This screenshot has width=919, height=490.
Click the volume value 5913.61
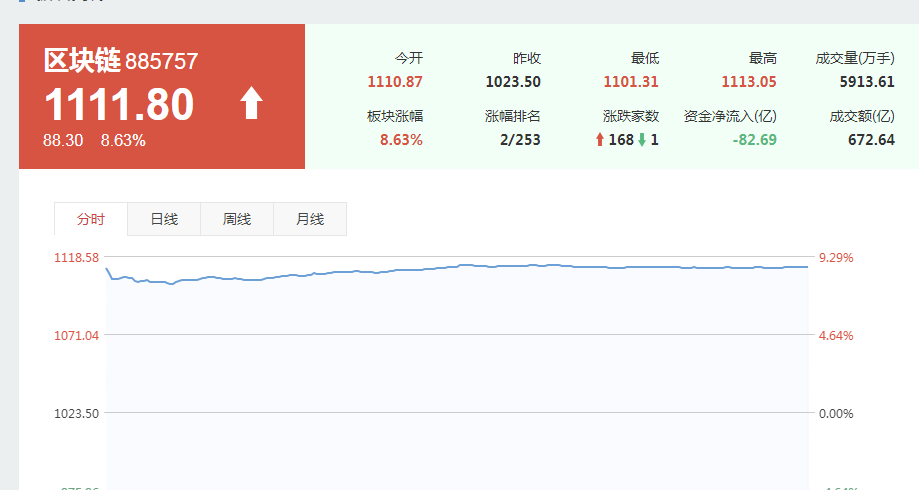[867, 81]
